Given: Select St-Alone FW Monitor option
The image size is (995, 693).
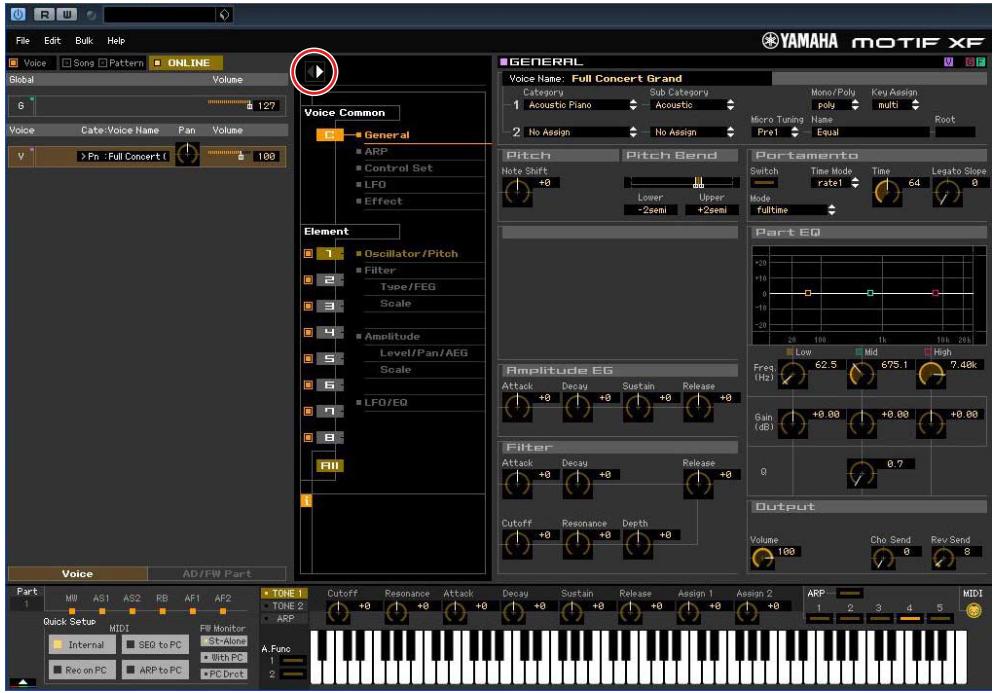Looking at the screenshot, I should [223, 642].
